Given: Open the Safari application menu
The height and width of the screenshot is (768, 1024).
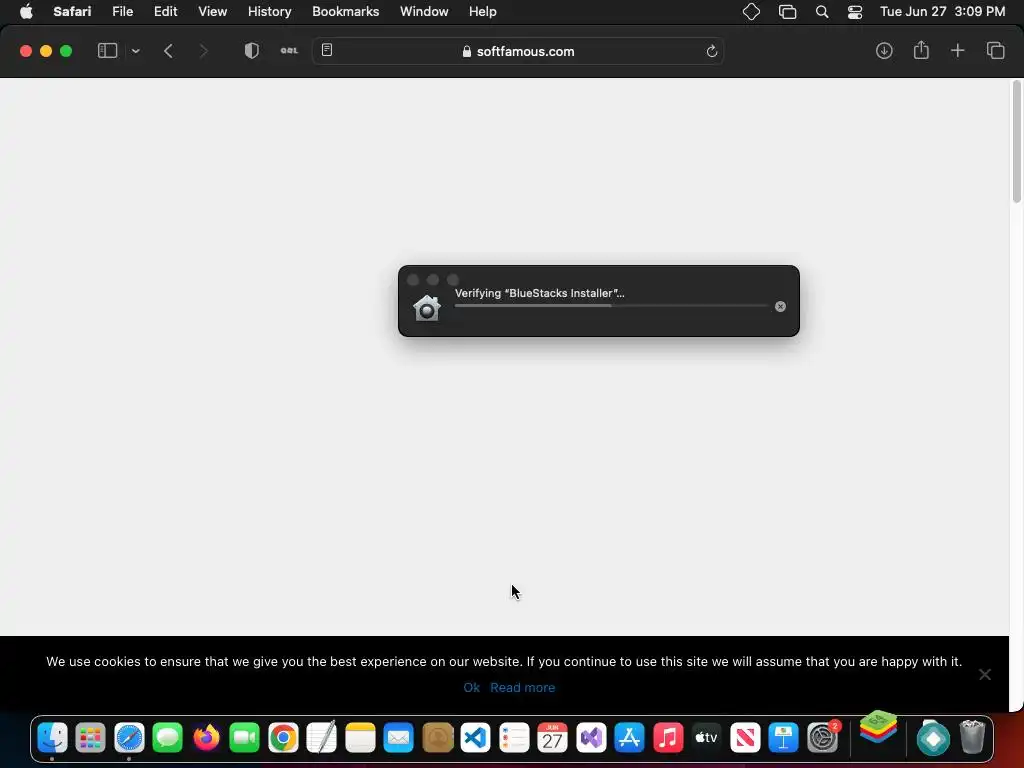Looking at the screenshot, I should pos(72,12).
